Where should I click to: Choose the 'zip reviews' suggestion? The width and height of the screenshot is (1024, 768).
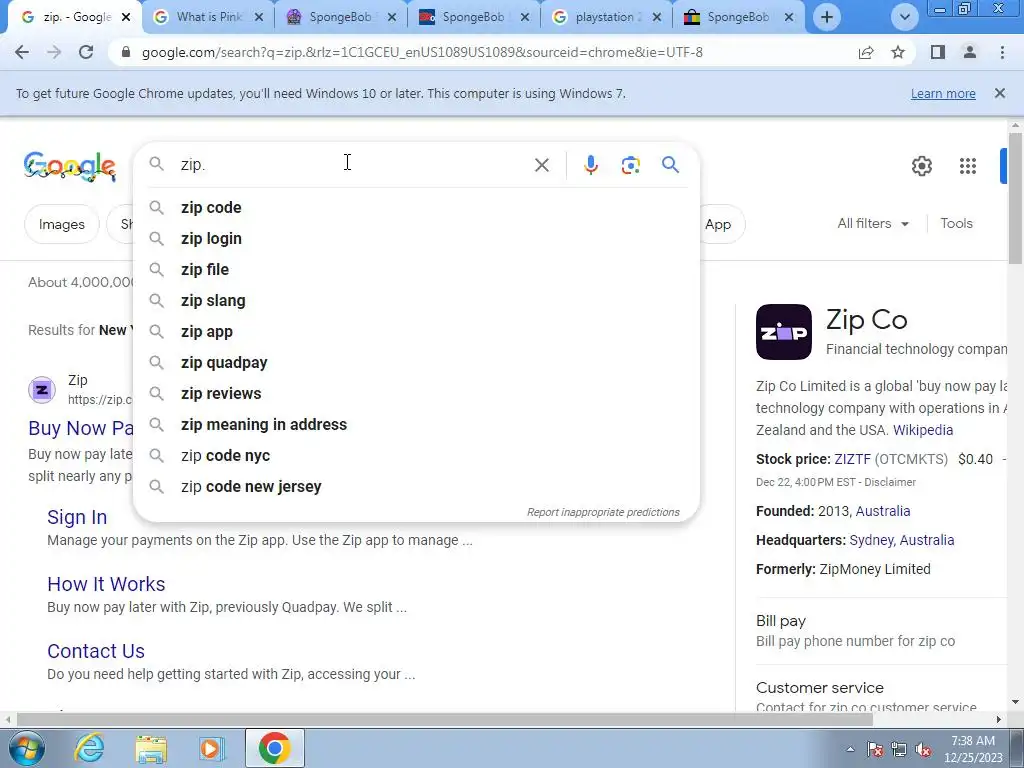point(416,394)
